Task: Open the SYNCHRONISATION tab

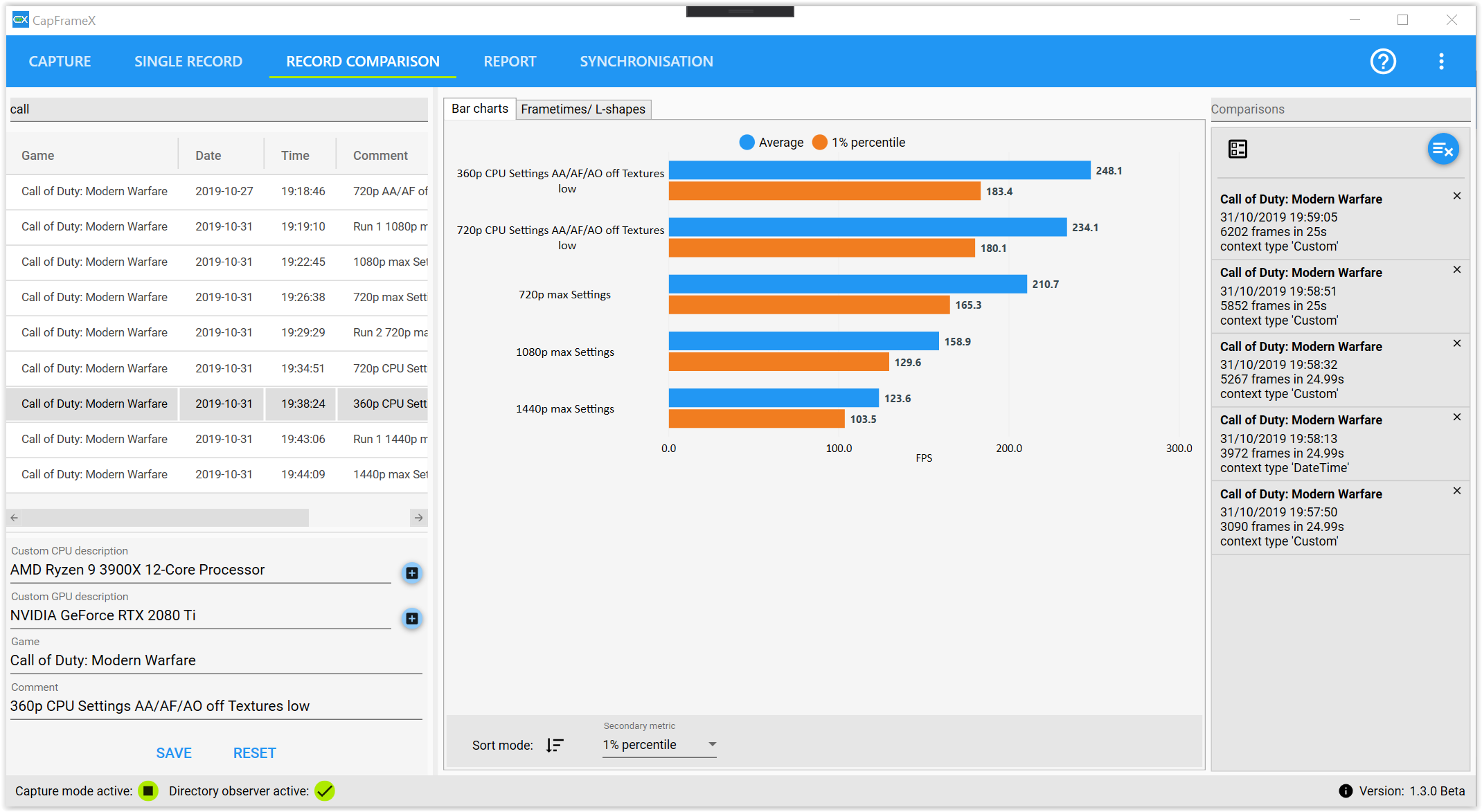Action: point(646,62)
